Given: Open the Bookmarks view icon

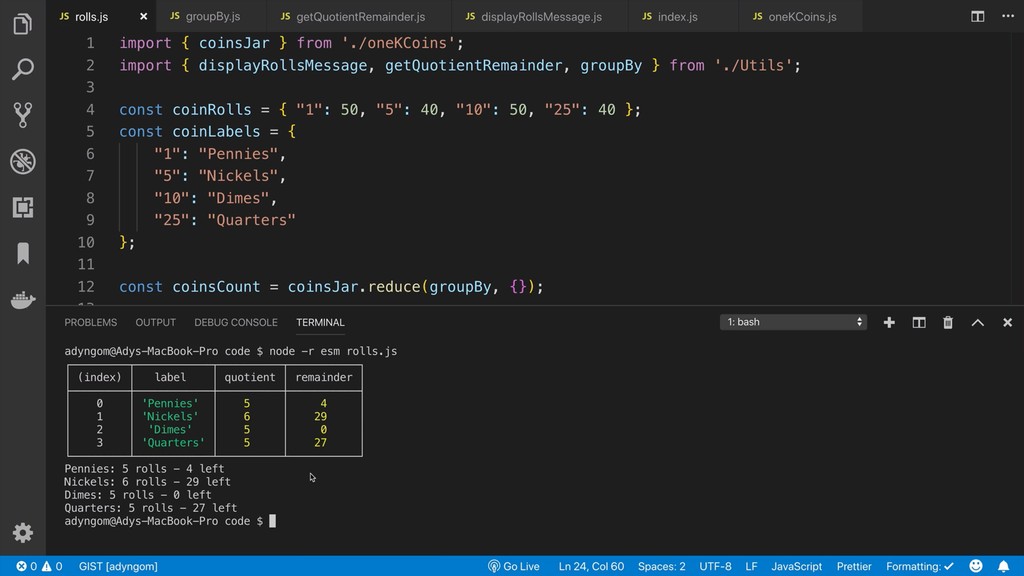Looking at the screenshot, I should [23, 253].
